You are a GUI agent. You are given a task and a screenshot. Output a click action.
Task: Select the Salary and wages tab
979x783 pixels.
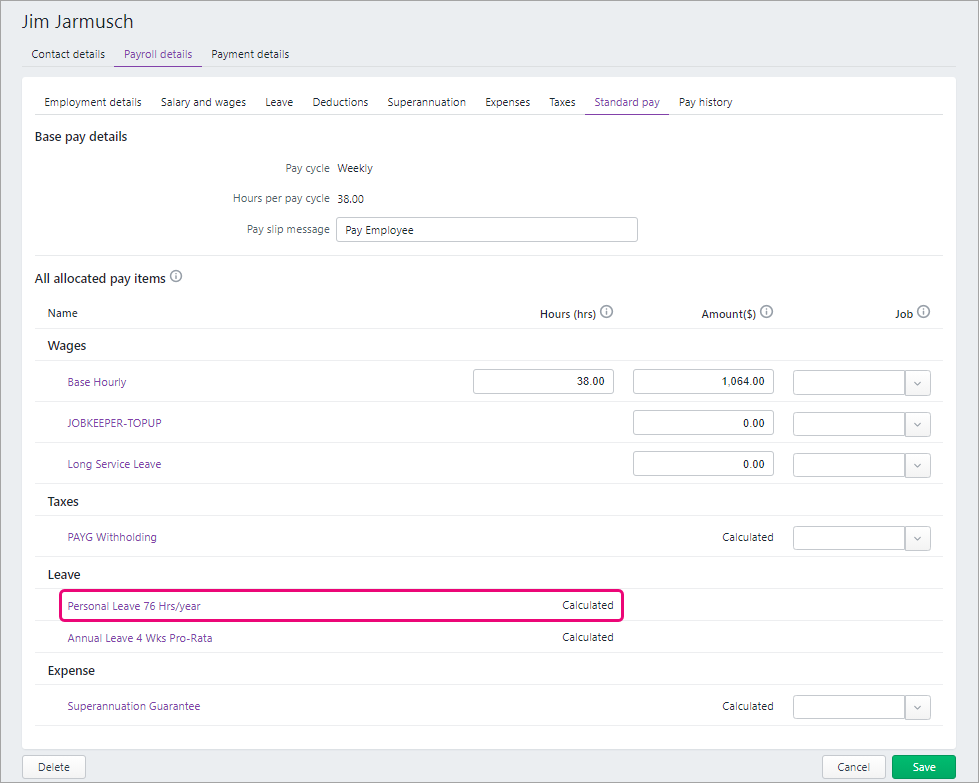click(x=203, y=102)
